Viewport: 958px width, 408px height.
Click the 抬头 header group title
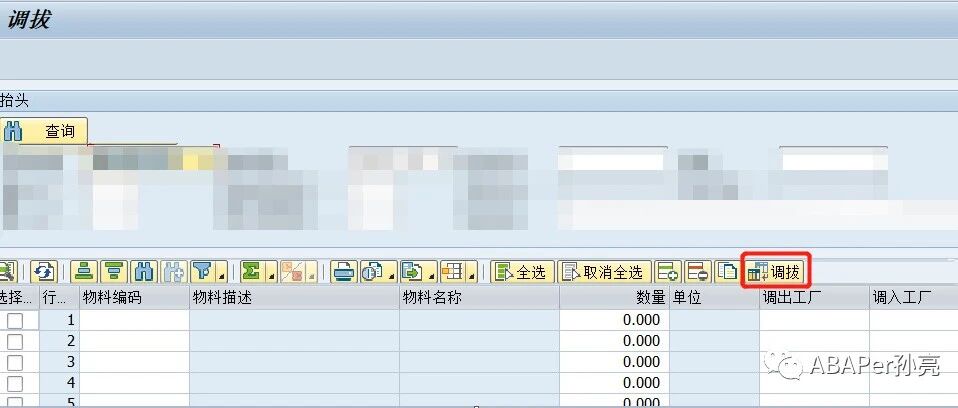pos(14,100)
